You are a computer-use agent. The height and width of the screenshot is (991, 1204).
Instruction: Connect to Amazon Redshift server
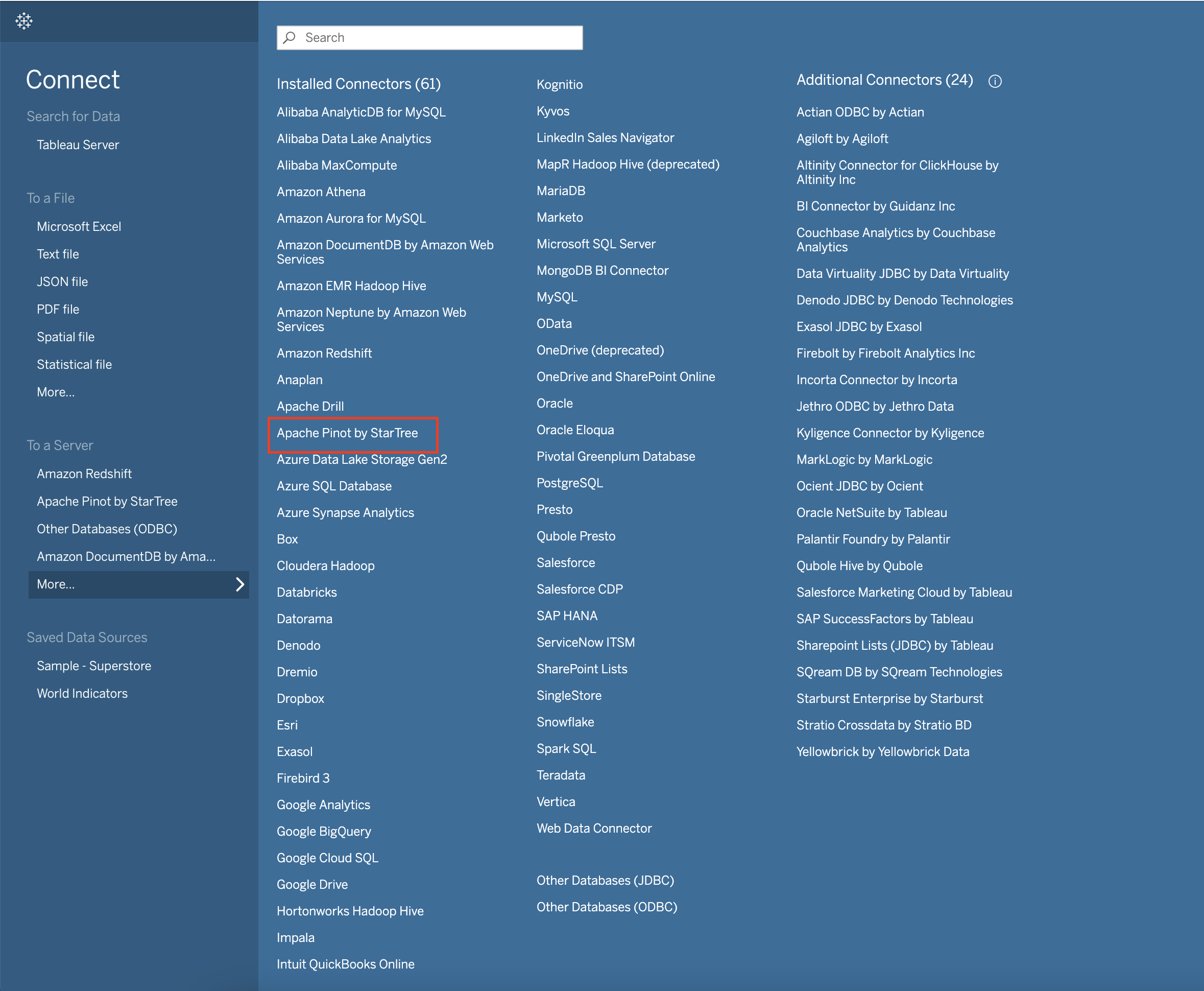point(84,473)
